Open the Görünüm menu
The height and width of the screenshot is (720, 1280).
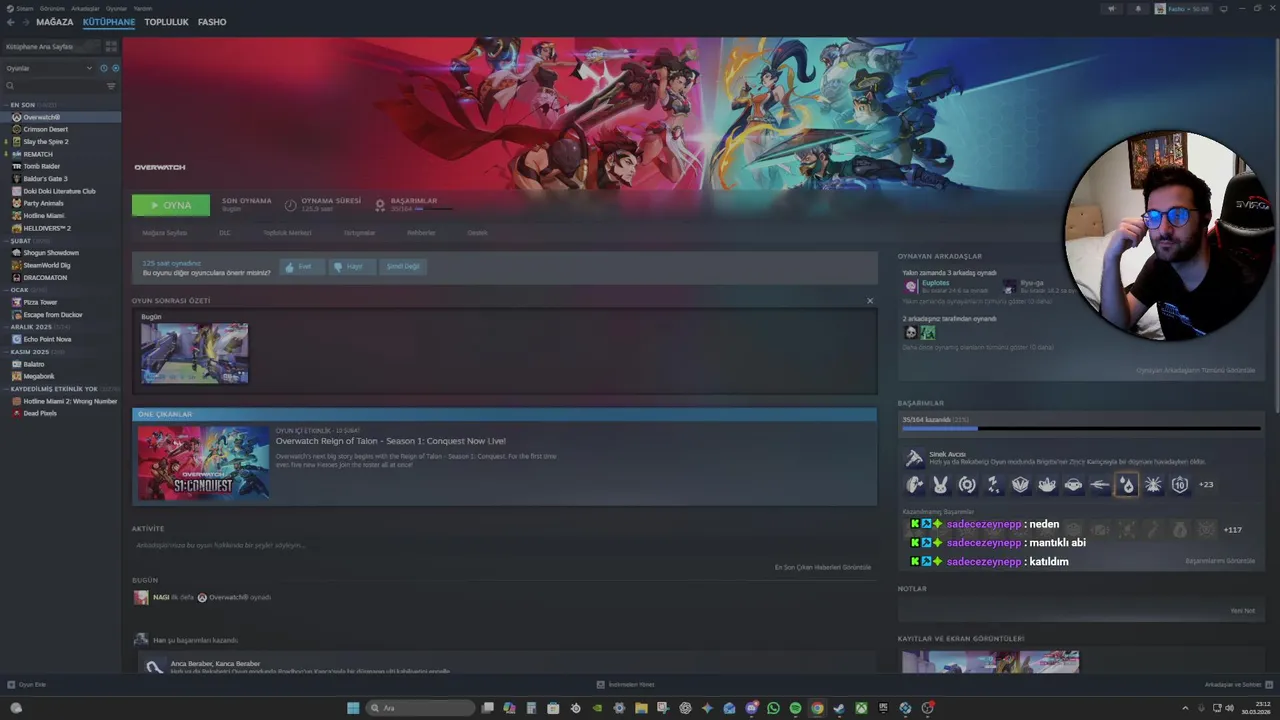pyautogui.click(x=52, y=8)
